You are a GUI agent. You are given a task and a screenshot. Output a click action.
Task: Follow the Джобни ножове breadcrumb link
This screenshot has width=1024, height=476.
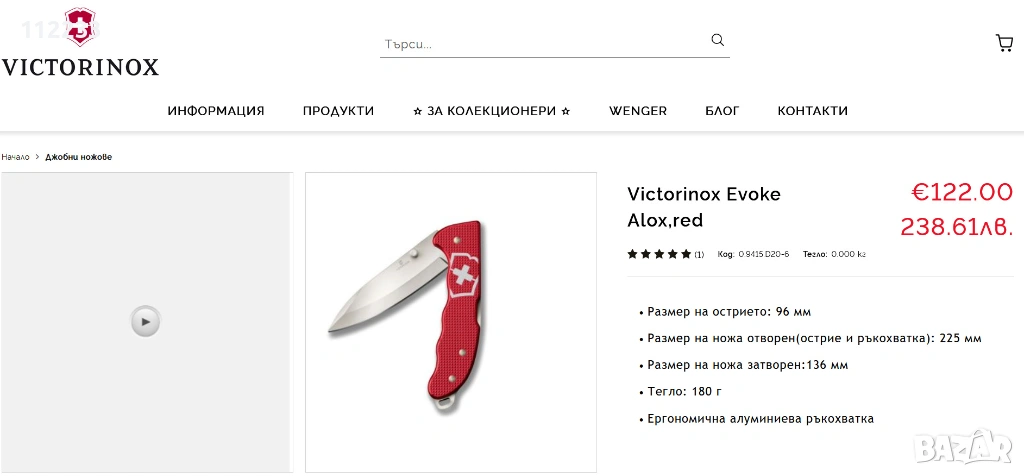(x=78, y=157)
